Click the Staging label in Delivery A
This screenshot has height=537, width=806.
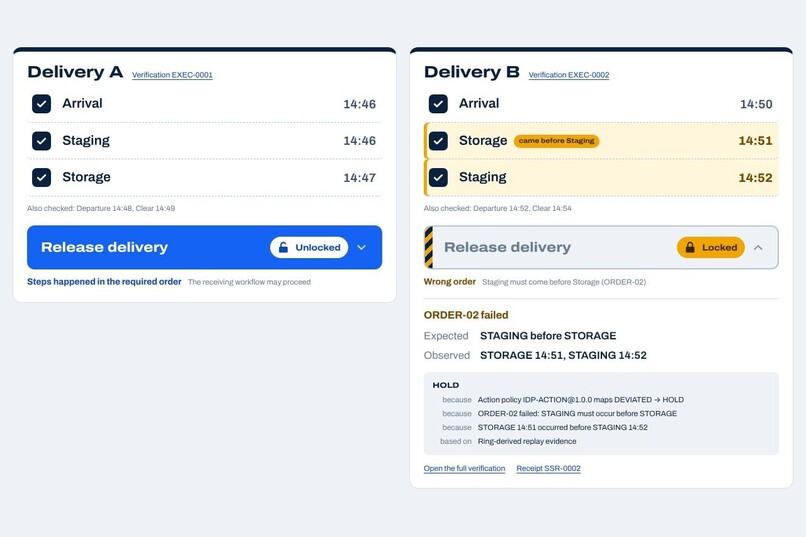[x=86, y=141]
